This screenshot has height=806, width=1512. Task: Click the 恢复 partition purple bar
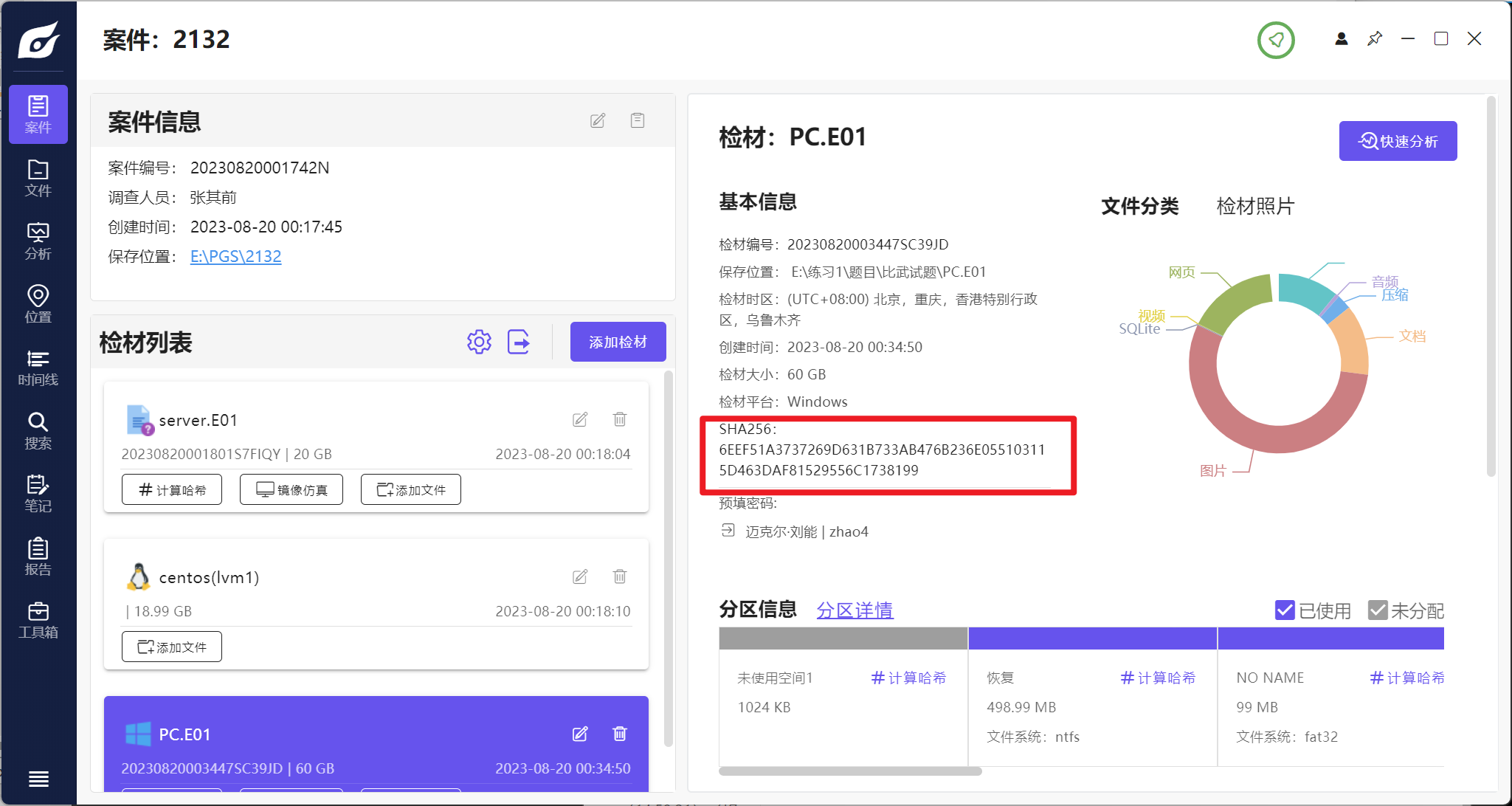pos(1092,638)
